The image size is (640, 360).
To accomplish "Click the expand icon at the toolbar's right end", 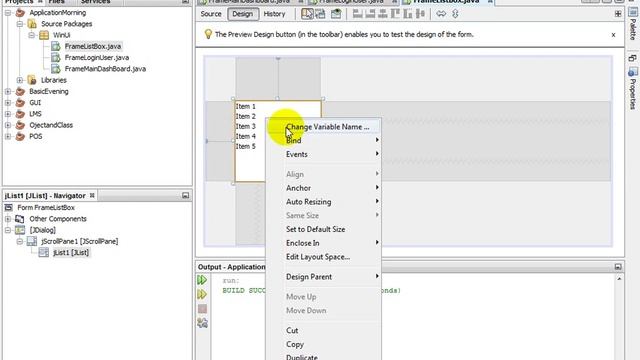I will (618, 14).
